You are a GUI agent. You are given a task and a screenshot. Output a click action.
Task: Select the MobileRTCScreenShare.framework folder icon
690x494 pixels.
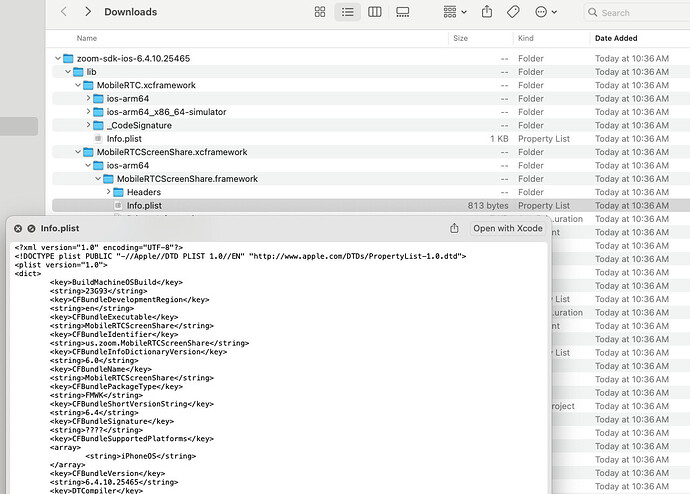tap(108, 179)
